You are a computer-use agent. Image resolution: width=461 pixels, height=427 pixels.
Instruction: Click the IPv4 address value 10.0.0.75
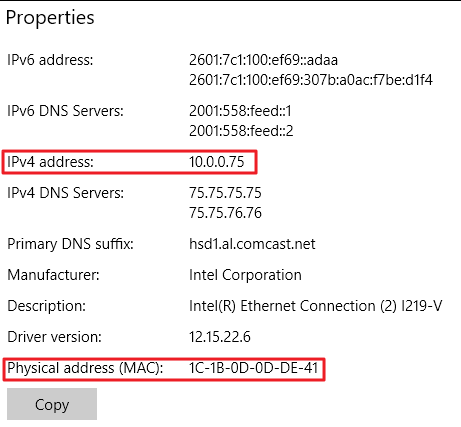(x=217, y=162)
